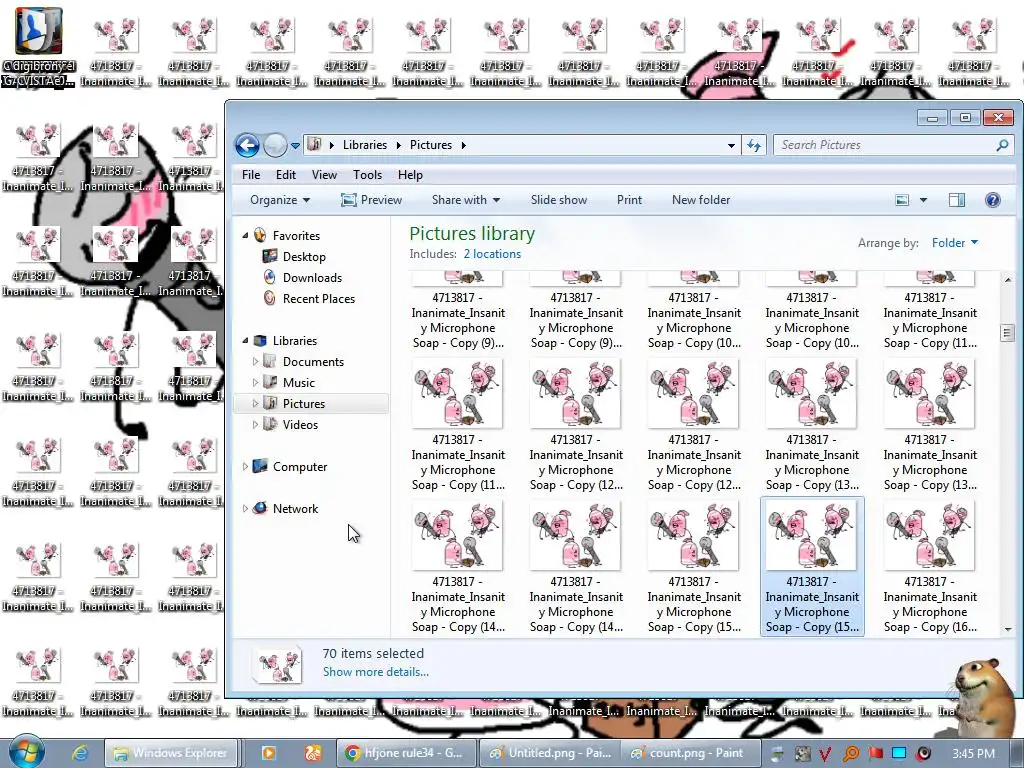Click the library icon in address bar
Image resolution: width=1024 pixels, height=768 pixels.
click(314, 144)
